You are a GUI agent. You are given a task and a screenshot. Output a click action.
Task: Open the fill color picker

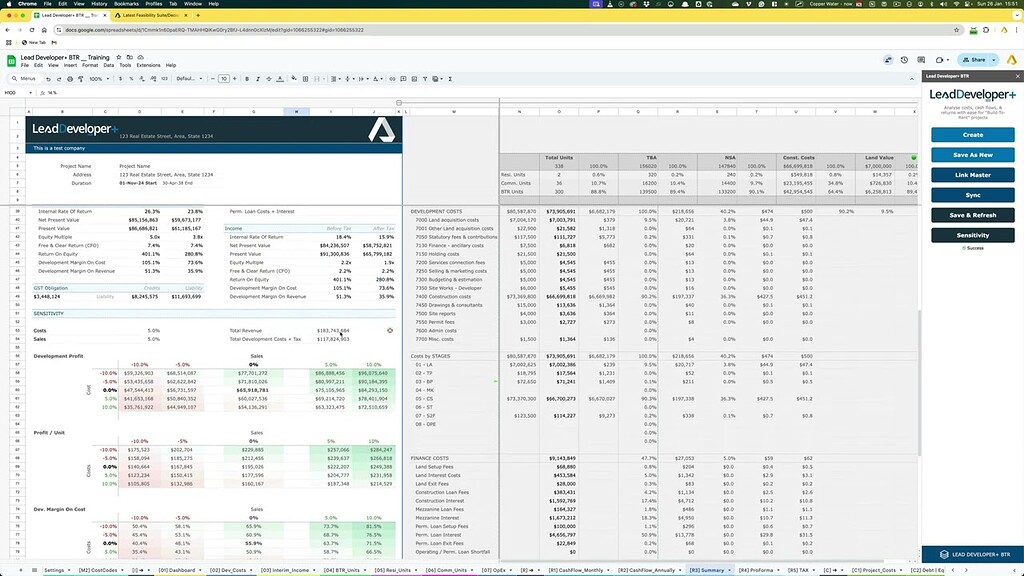(294, 79)
